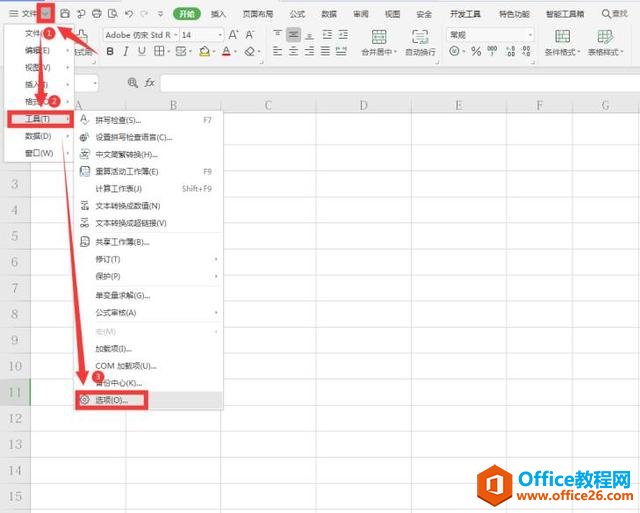
Task: Click the Decrease Indent icon
Action: click(x=327, y=35)
